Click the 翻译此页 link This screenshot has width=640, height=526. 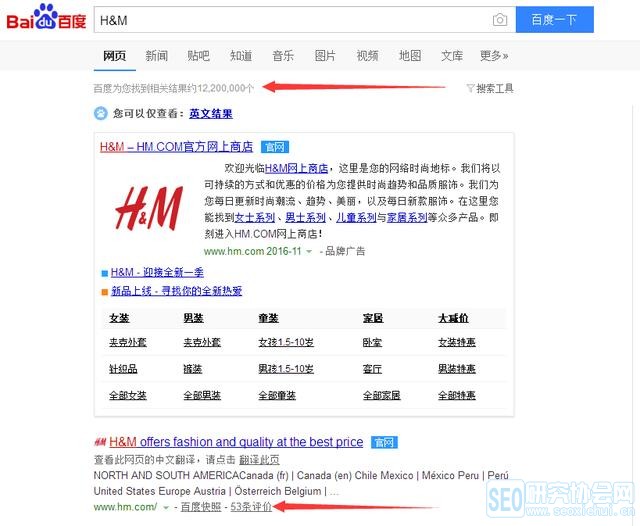tap(259, 460)
